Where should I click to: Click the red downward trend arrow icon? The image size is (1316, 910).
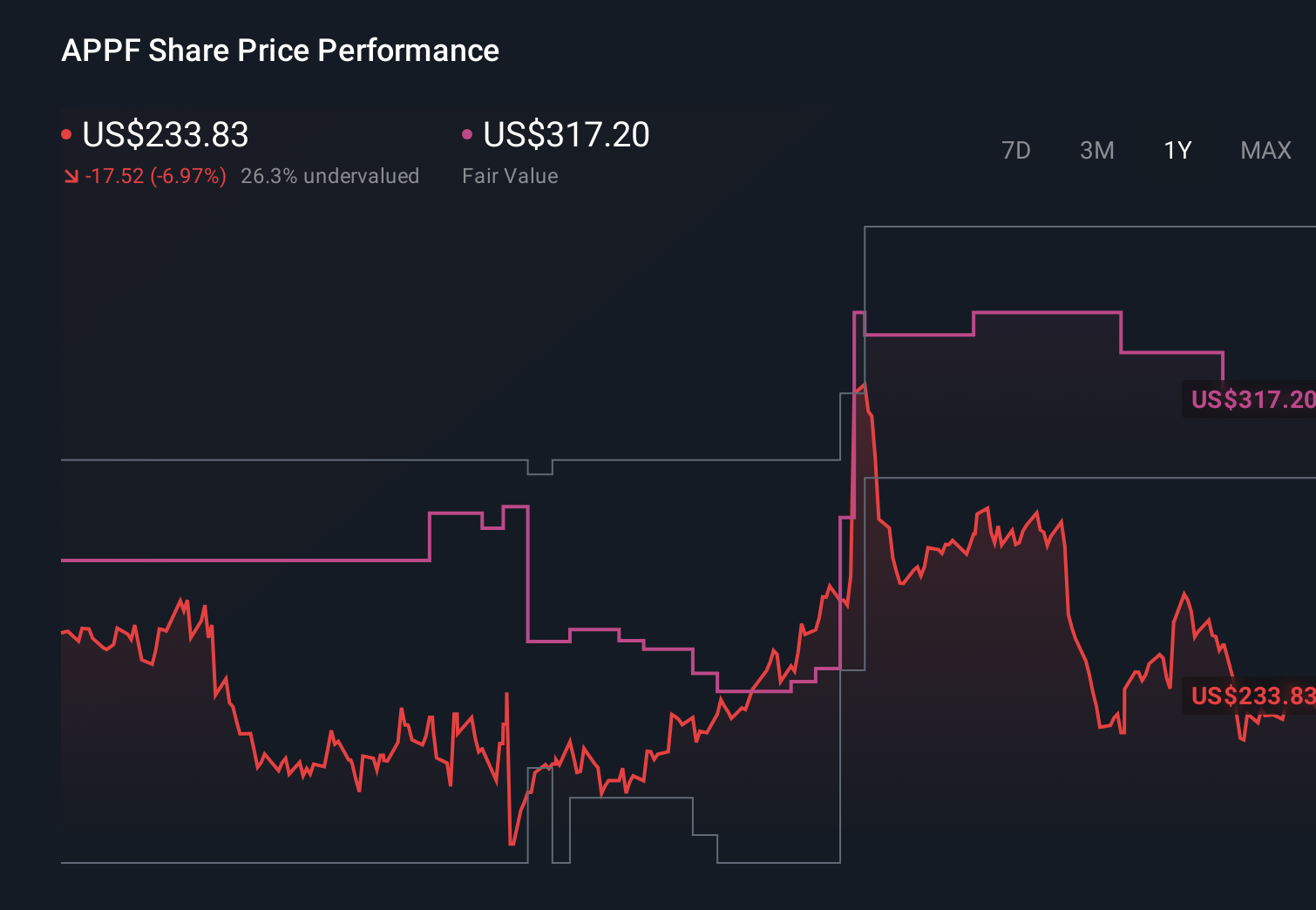coord(71,175)
